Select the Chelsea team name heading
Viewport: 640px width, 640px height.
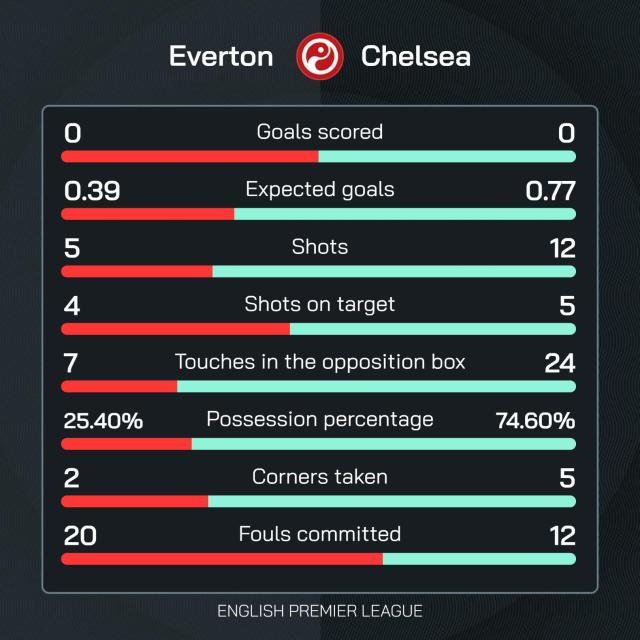coord(415,56)
